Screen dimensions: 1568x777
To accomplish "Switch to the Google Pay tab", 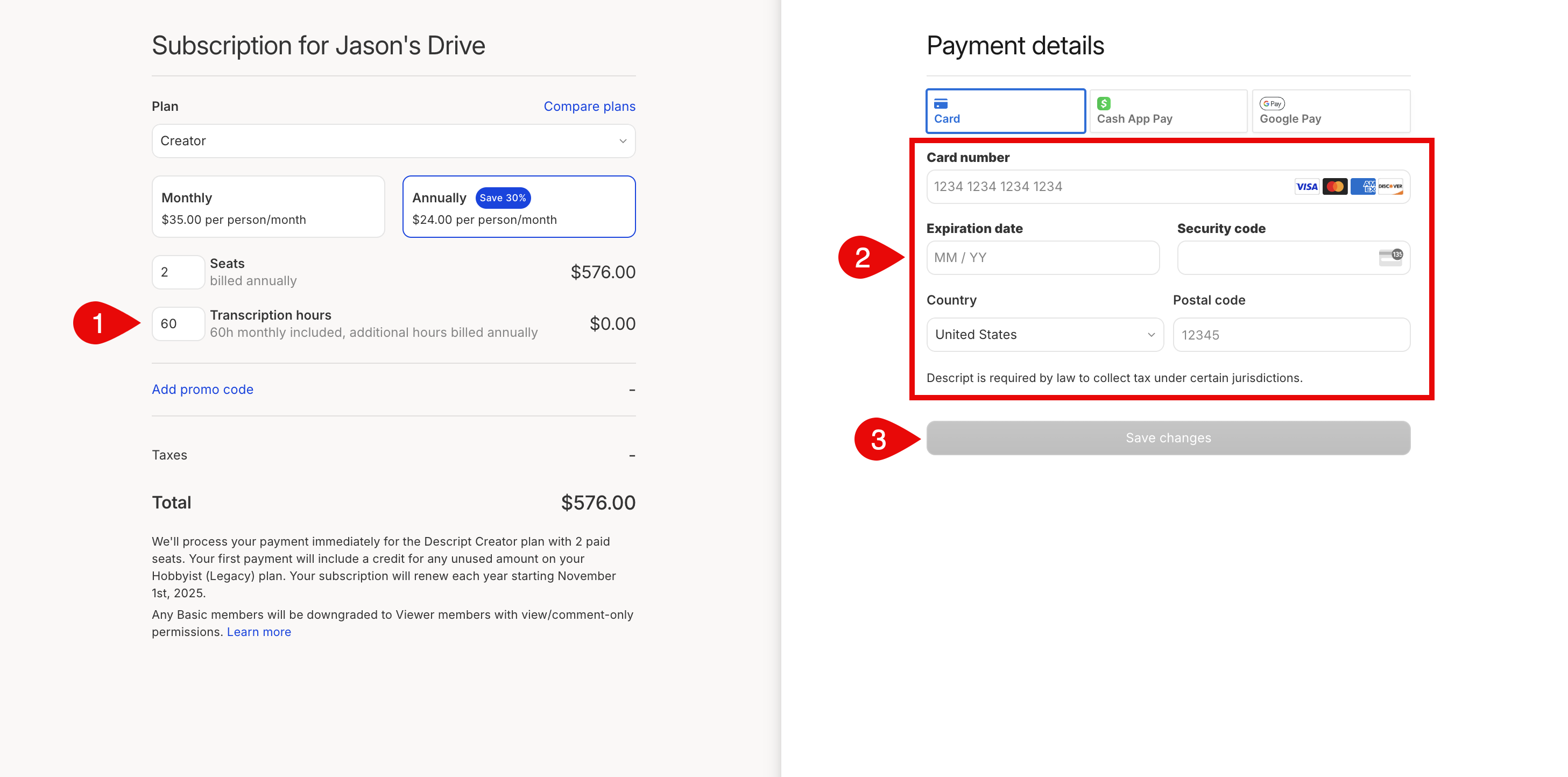I will tap(1331, 111).
